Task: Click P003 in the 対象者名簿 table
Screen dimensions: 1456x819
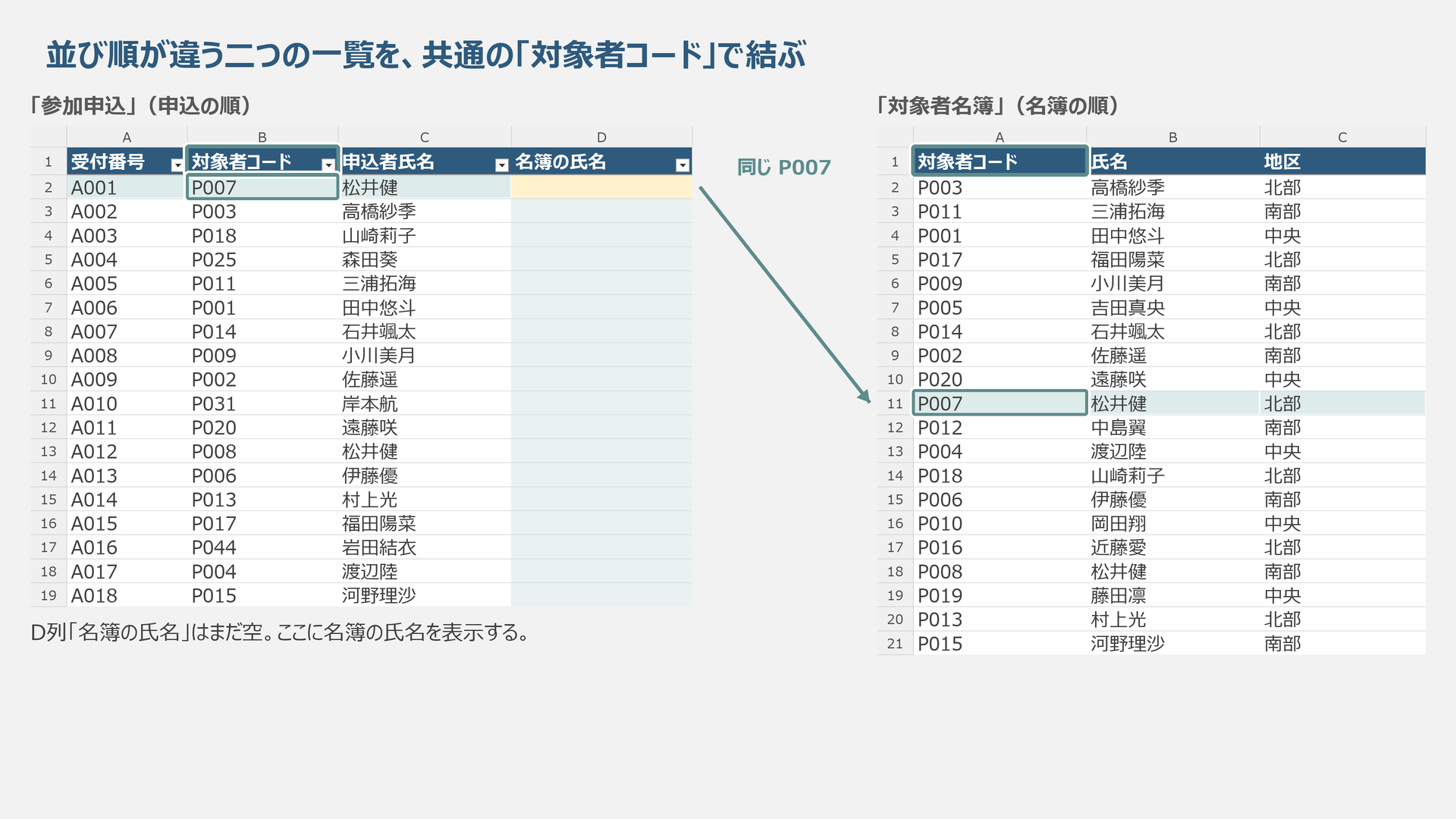Action: 999,187
